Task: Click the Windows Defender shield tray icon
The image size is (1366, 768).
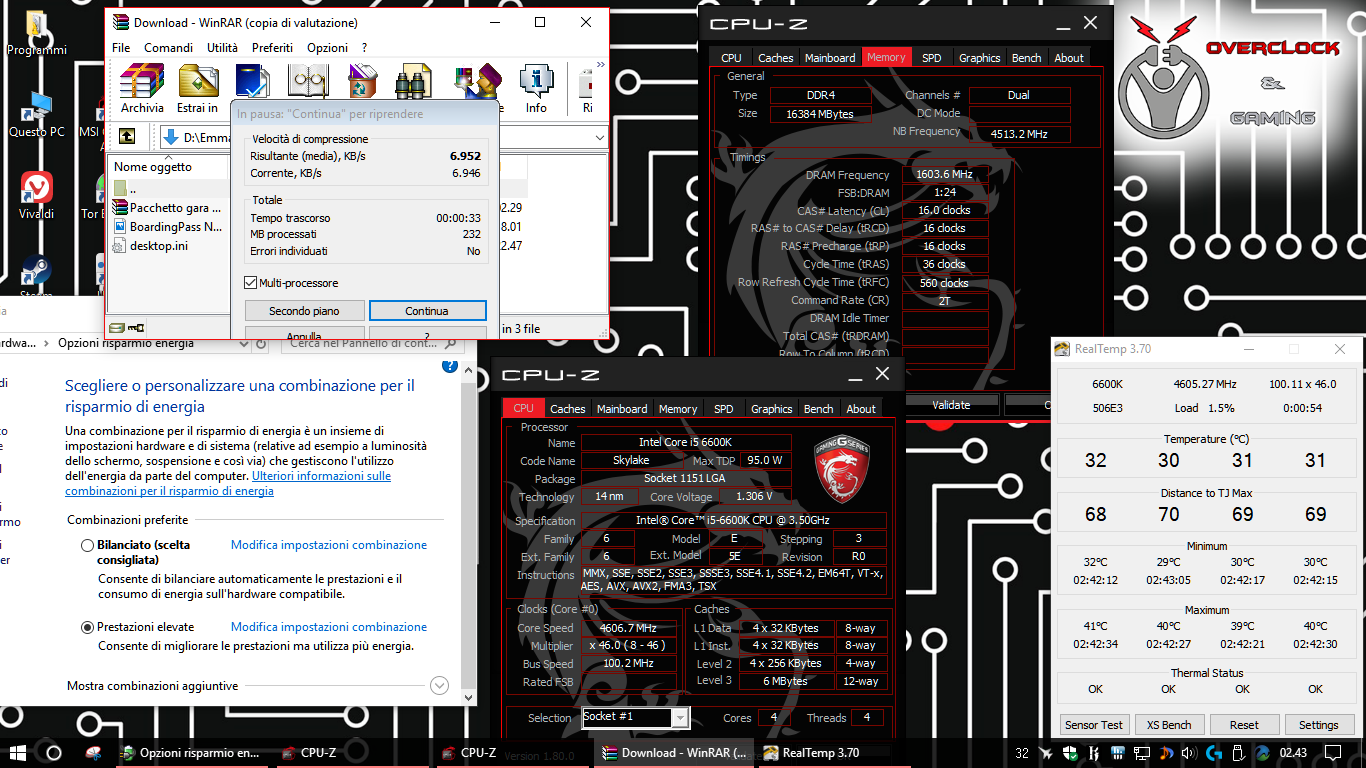Action: tap(1070, 753)
